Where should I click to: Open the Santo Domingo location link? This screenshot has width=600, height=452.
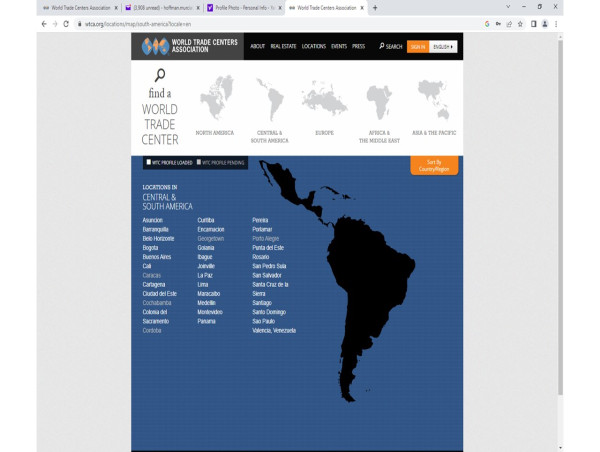click(x=269, y=312)
